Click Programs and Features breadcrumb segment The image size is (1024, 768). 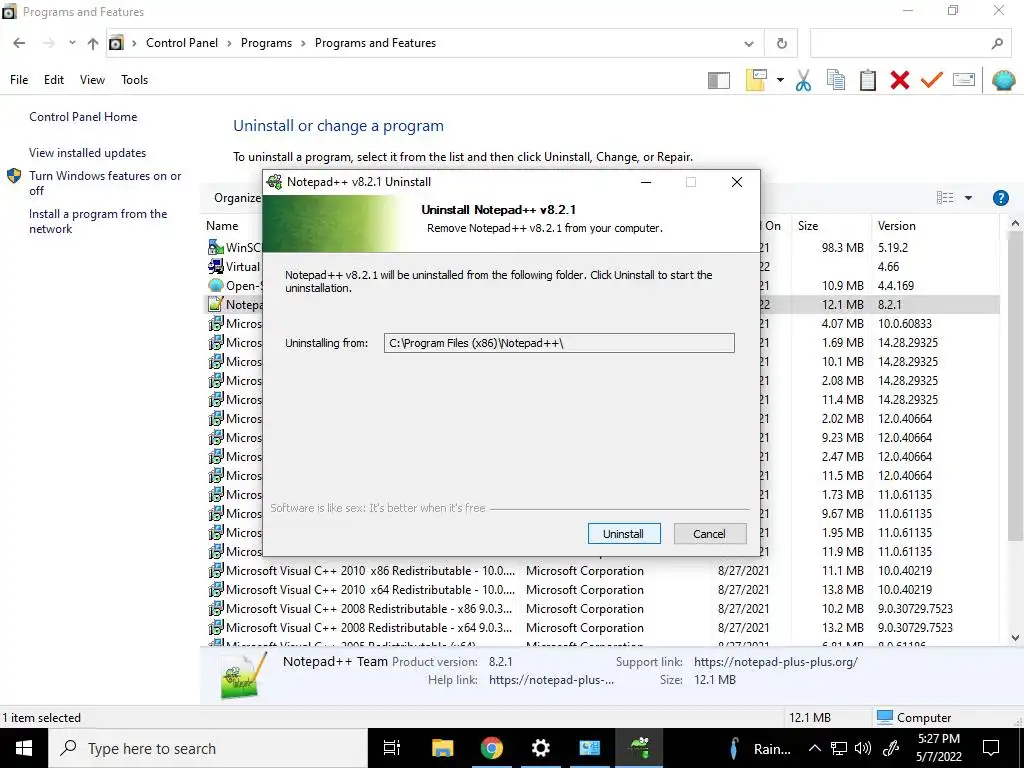click(x=376, y=43)
